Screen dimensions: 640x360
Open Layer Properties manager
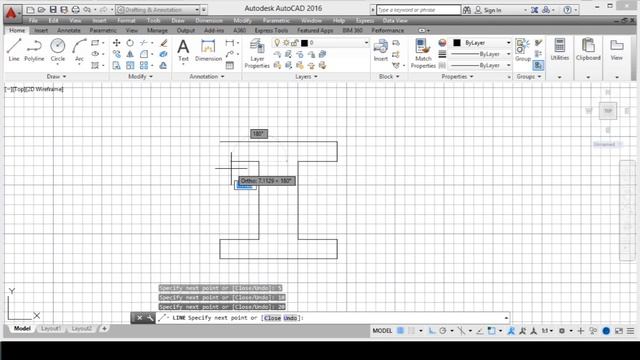pyautogui.click(x=257, y=53)
